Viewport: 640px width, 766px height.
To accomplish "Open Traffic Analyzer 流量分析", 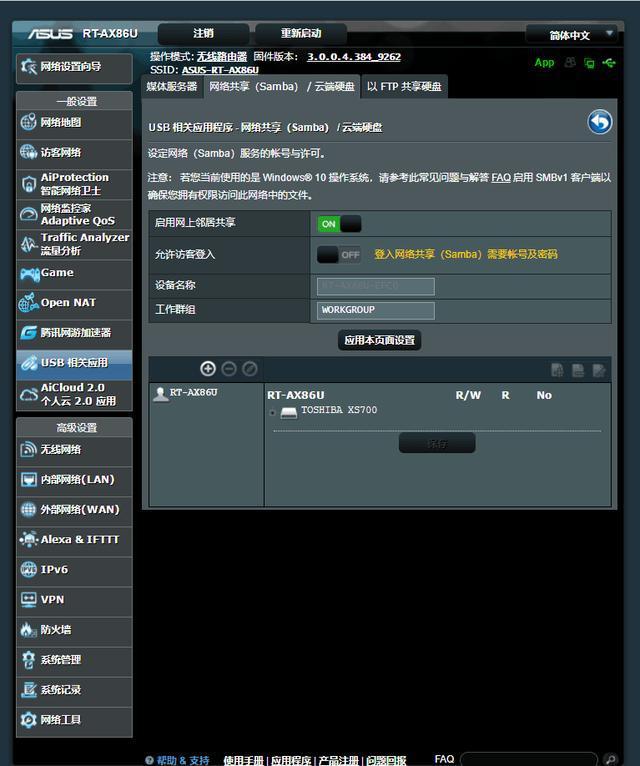I will point(74,244).
